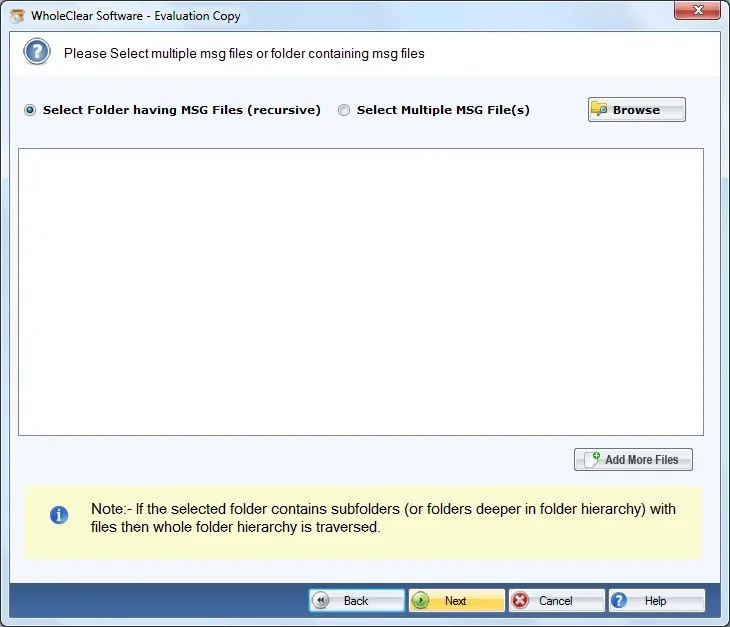
Task: Click the 'Please Select multiple msg files' heading
Action: click(244, 54)
